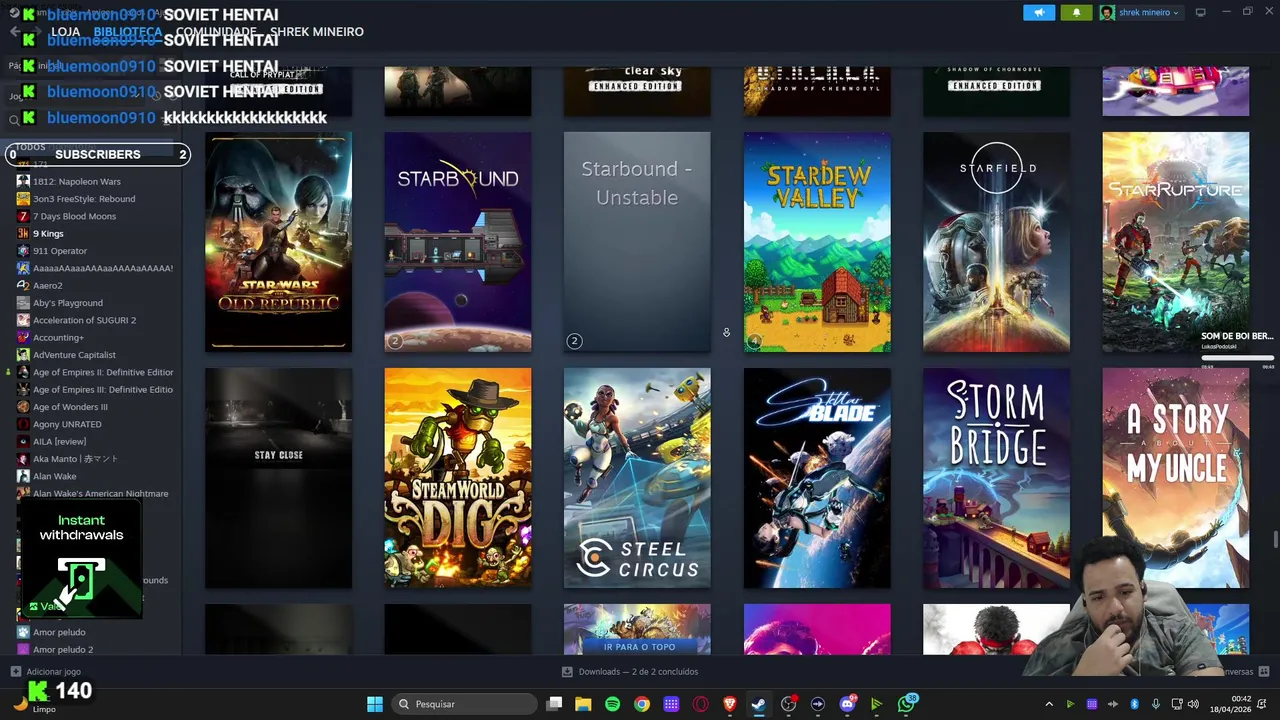Select AdVenture Capitalist in the list

point(74,355)
